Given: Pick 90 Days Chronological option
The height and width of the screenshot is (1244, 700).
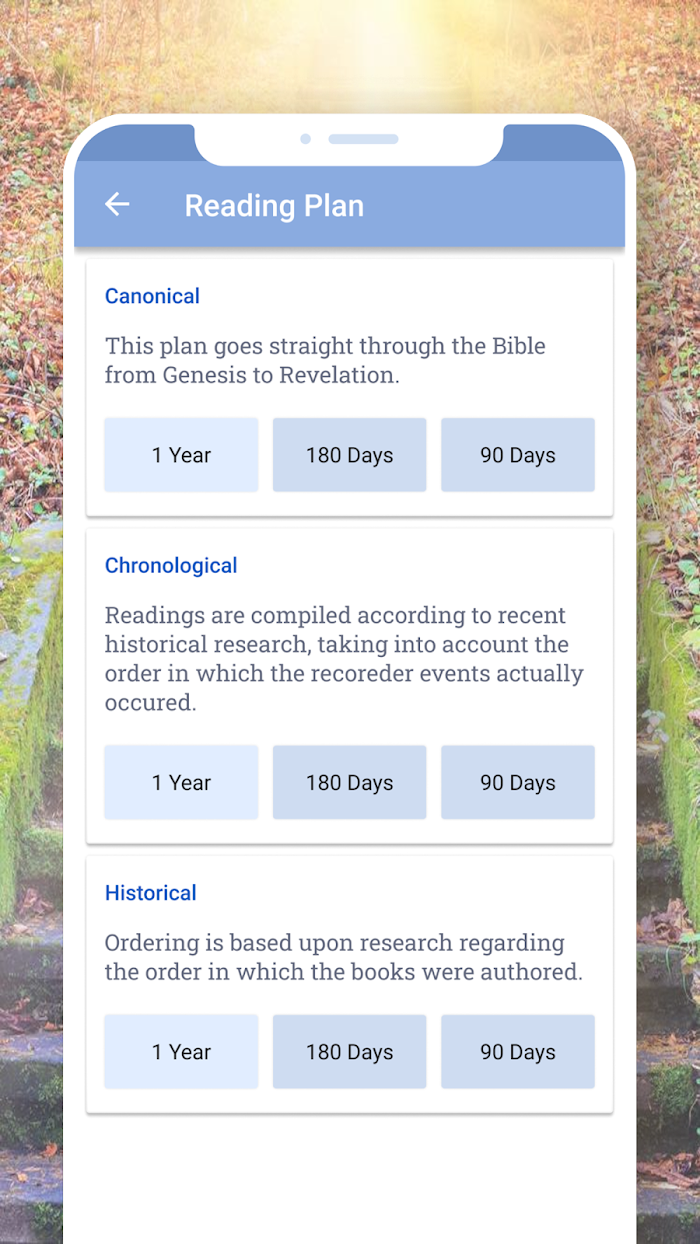Looking at the screenshot, I should point(517,782).
